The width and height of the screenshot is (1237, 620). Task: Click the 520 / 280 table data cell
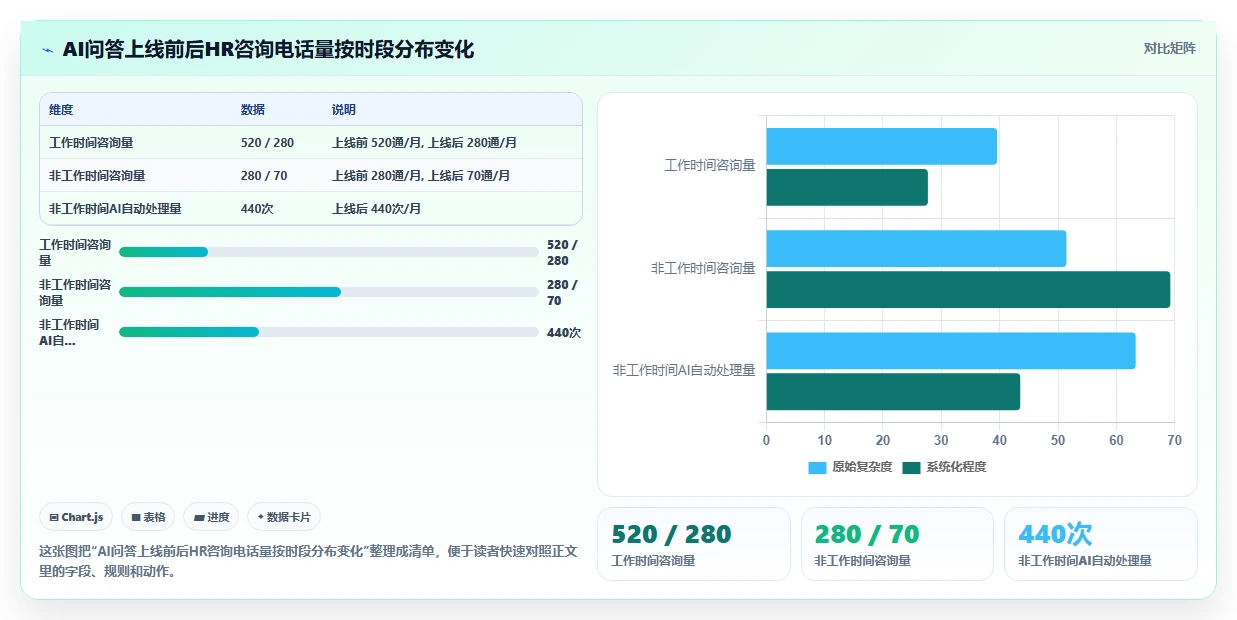tap(265, 143)
